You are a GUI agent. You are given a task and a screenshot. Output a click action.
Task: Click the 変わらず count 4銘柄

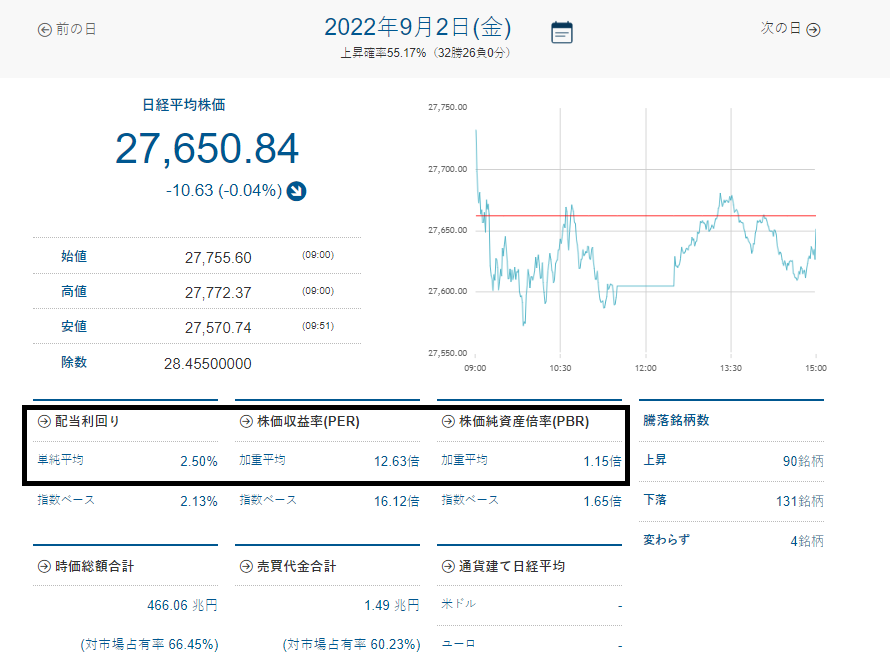807,541
